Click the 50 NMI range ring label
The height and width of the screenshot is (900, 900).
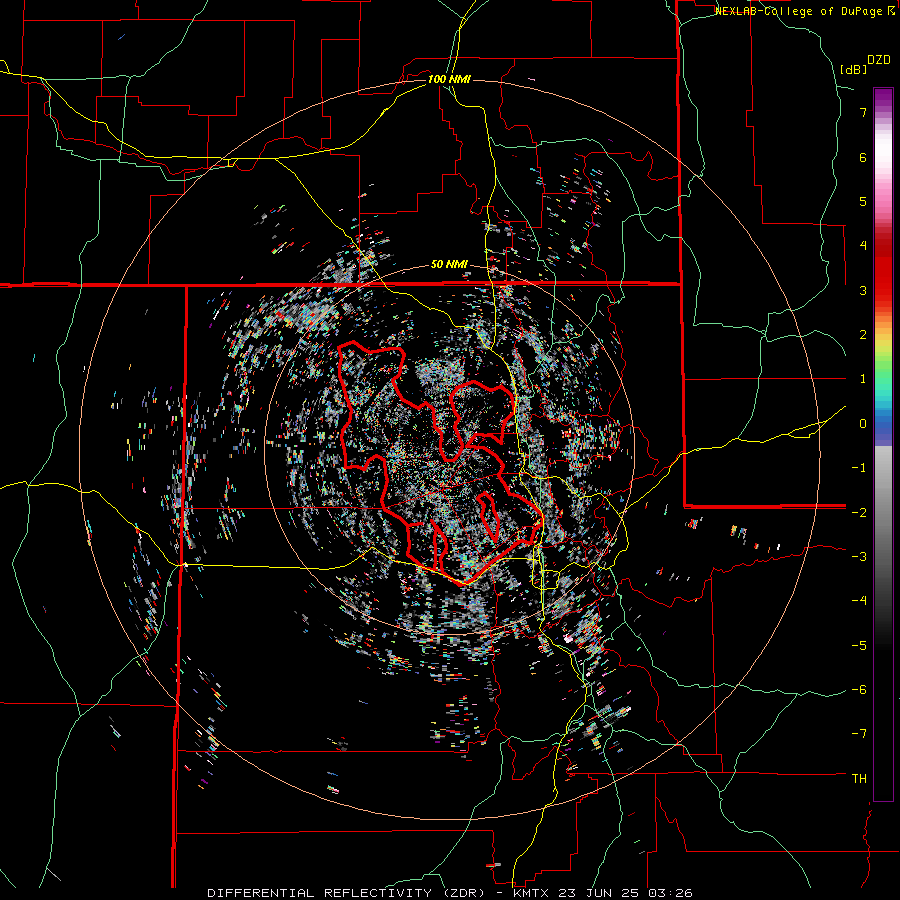[x=449, y=265]
